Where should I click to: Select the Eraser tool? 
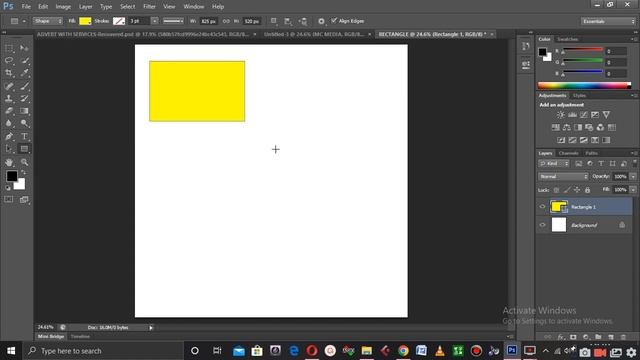click(9, 111)
